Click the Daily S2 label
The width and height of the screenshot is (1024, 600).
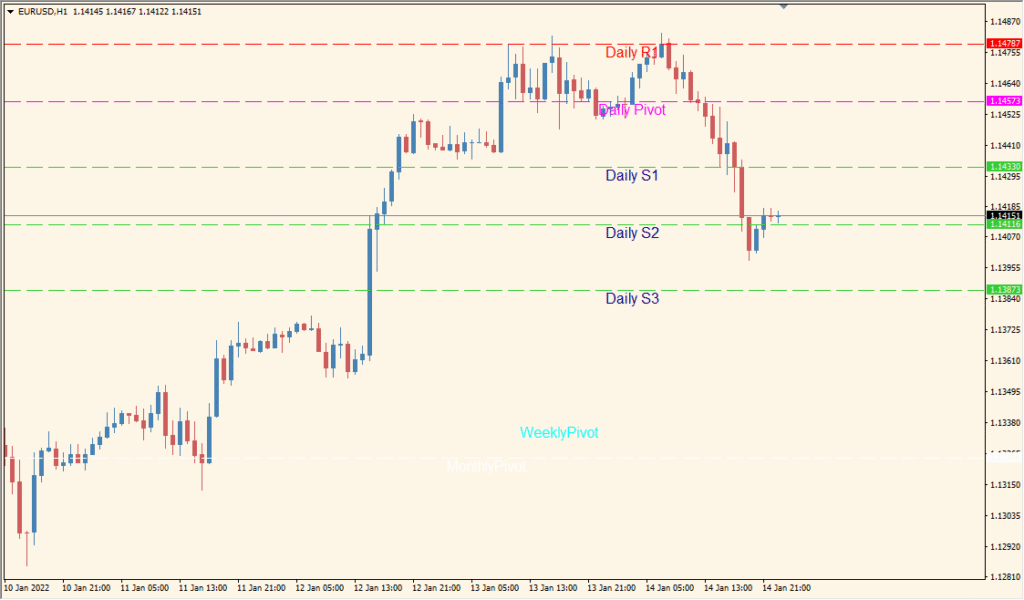632,232
